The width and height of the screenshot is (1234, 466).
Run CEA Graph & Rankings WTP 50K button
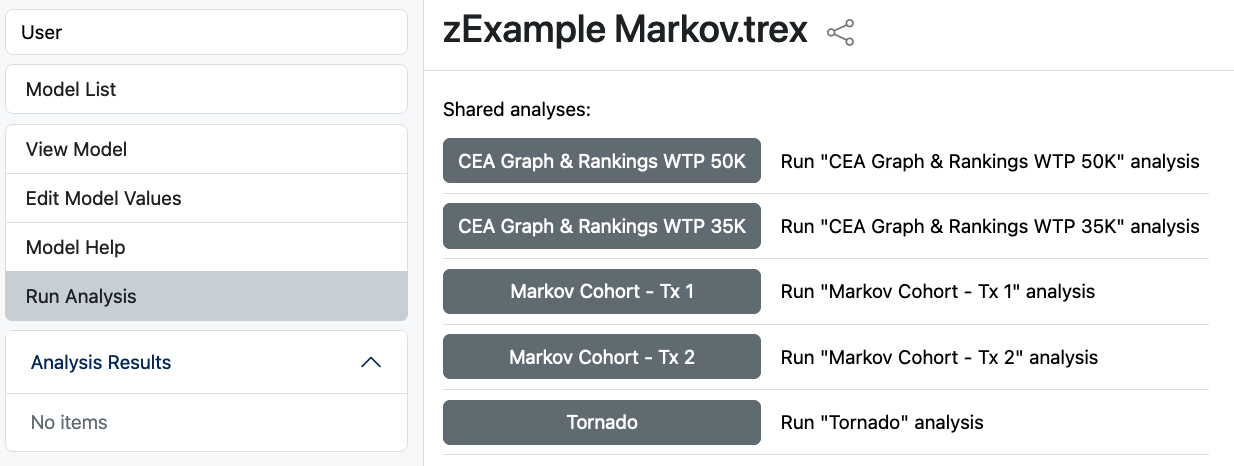(602, 161)
